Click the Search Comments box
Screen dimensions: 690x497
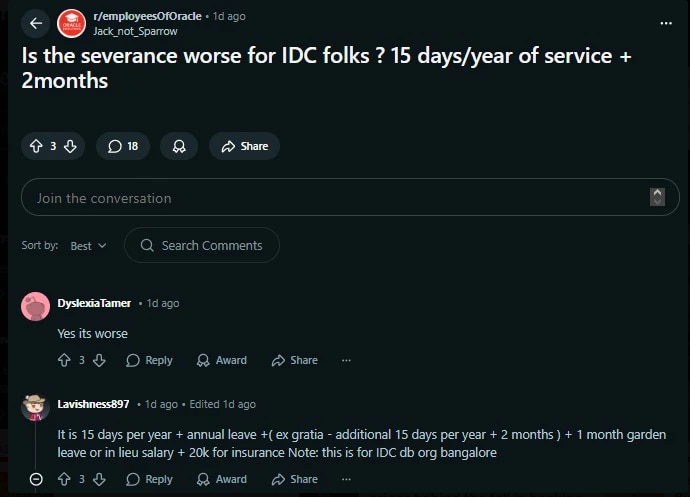tap(202, 245)
